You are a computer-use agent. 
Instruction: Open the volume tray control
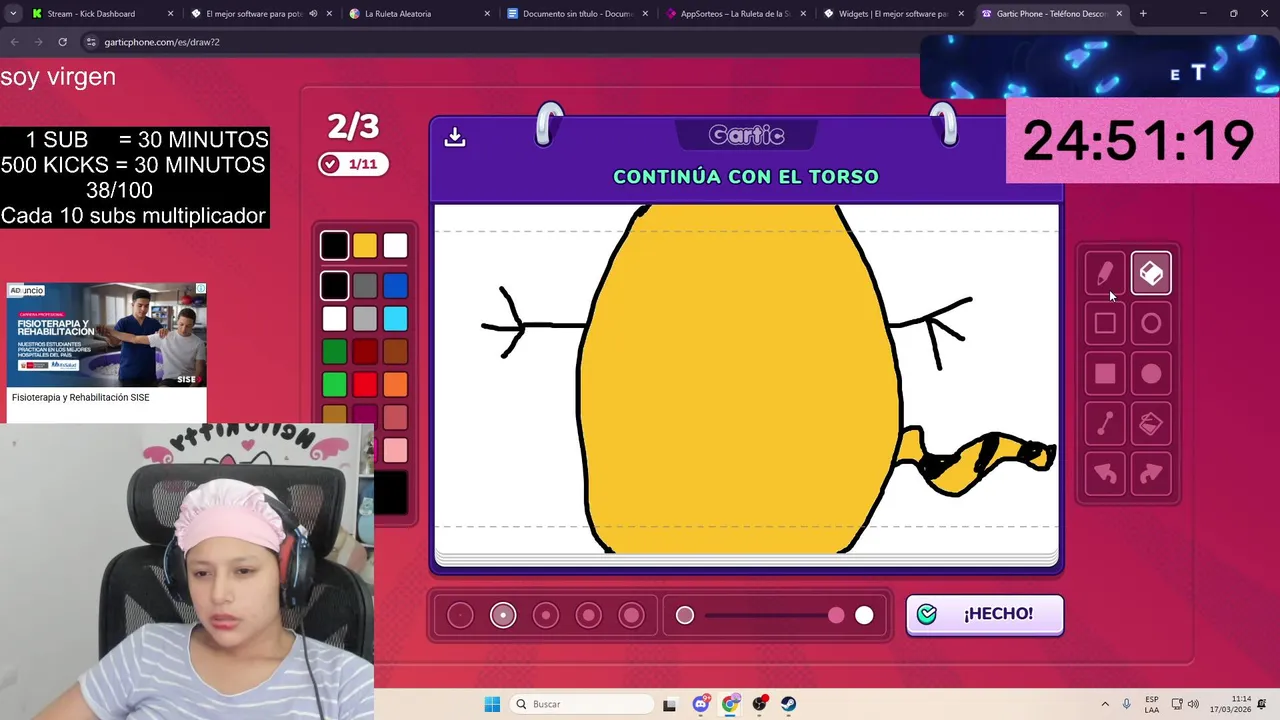[x=1193, y=704]
